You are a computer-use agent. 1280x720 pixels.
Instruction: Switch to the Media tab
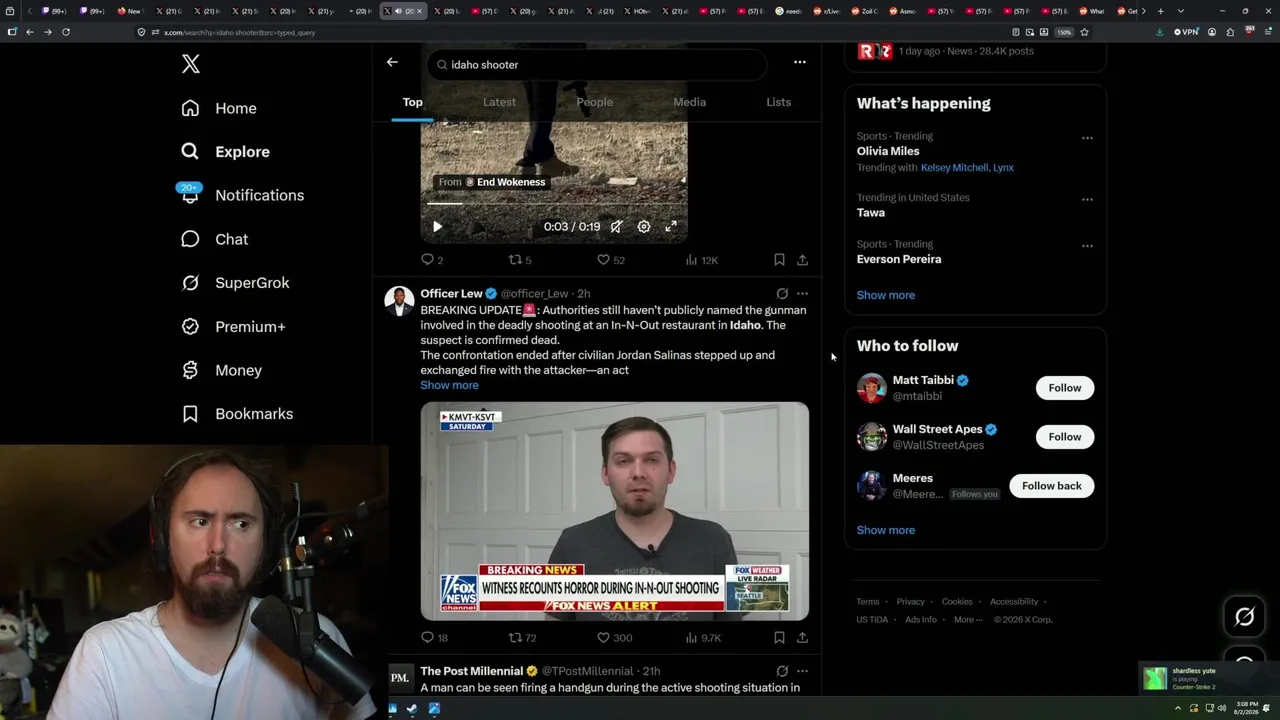689,102
